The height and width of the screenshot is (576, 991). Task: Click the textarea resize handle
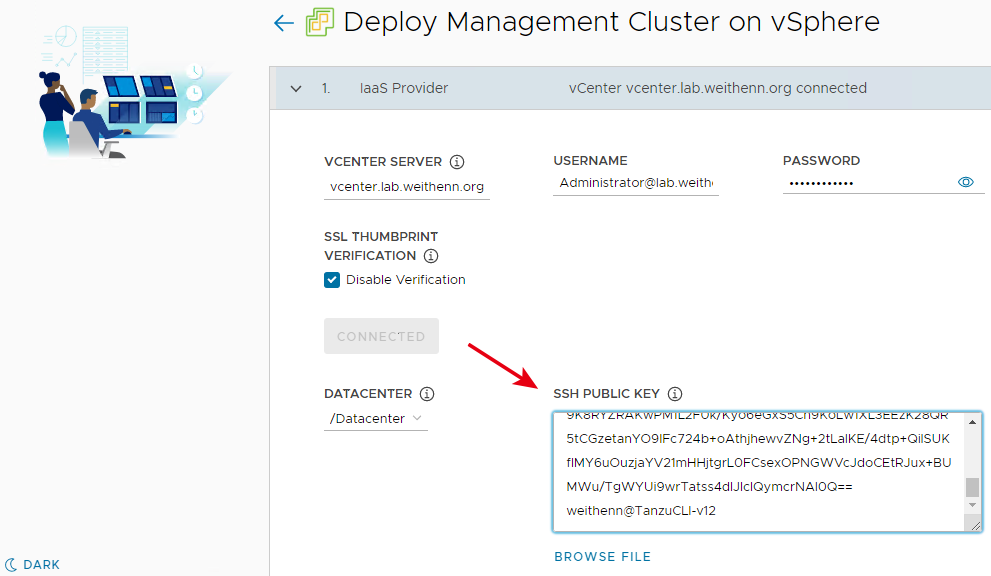(975, 525)
